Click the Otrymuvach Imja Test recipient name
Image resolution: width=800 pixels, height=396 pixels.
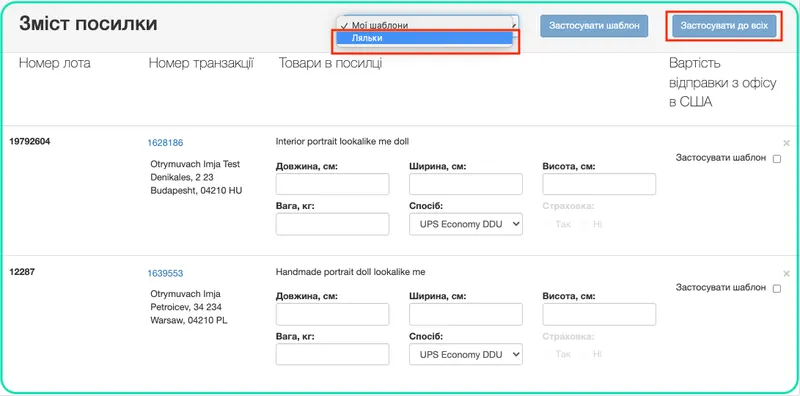[x=195, y=164]
